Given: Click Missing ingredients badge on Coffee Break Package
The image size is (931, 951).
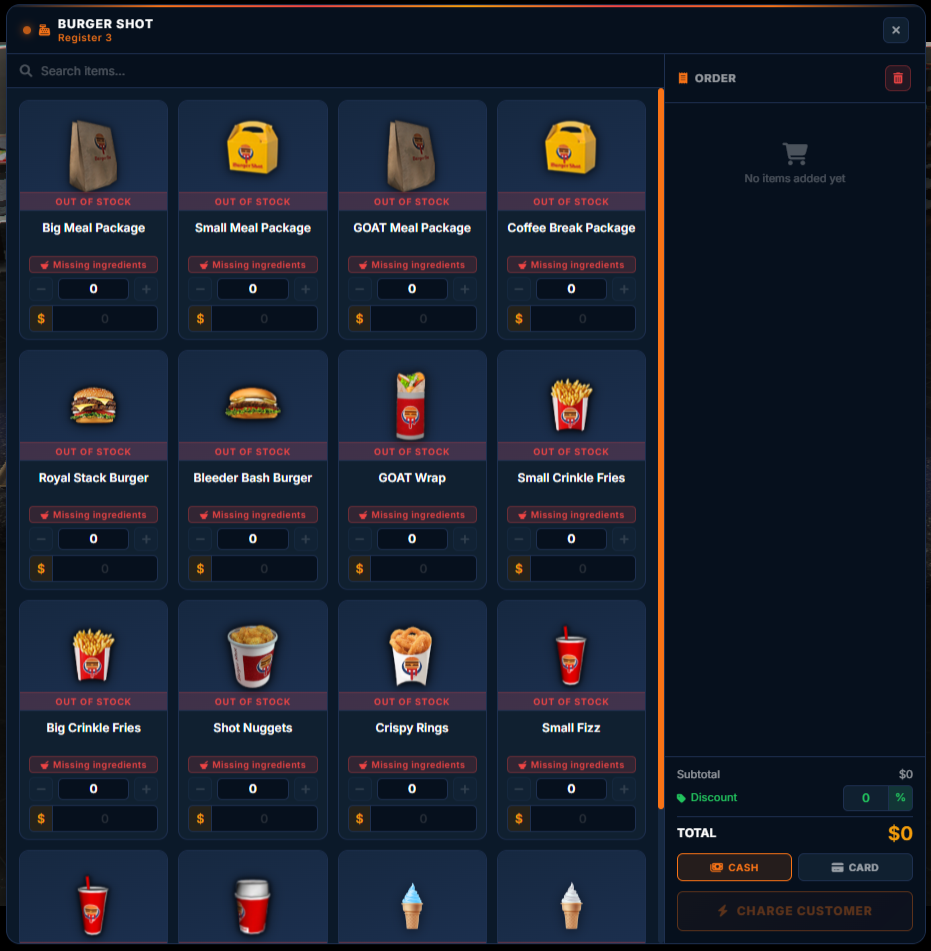Looking at the screenshot, I should pos(571,264).
